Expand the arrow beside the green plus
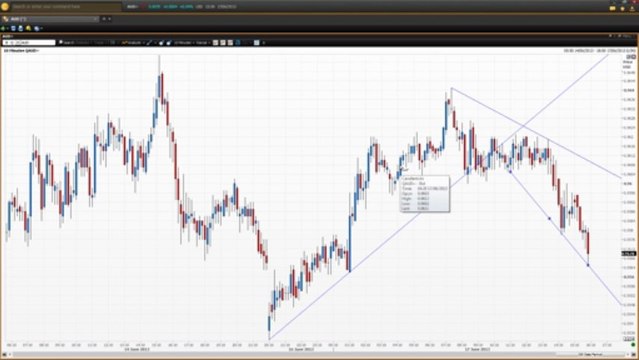The height and width of the screenshot is (360, 639). click(x=7, y=29)
